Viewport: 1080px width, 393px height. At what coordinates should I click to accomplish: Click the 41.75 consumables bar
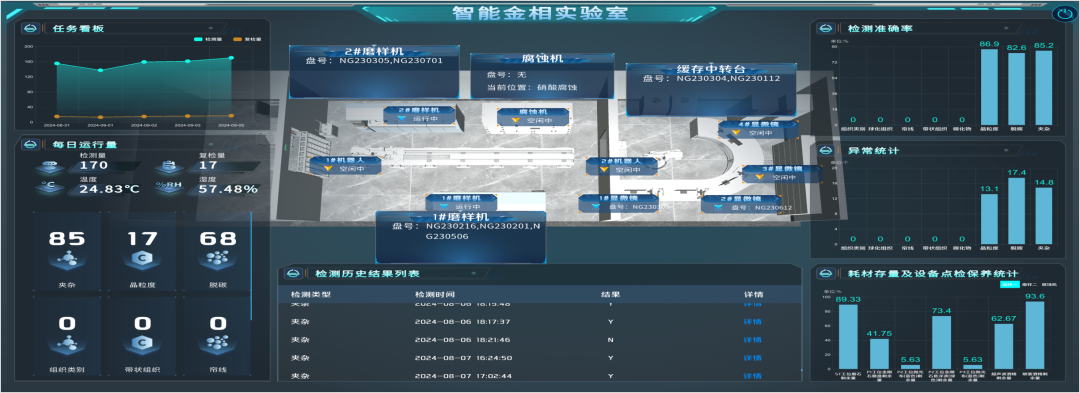tap(880, 353)
